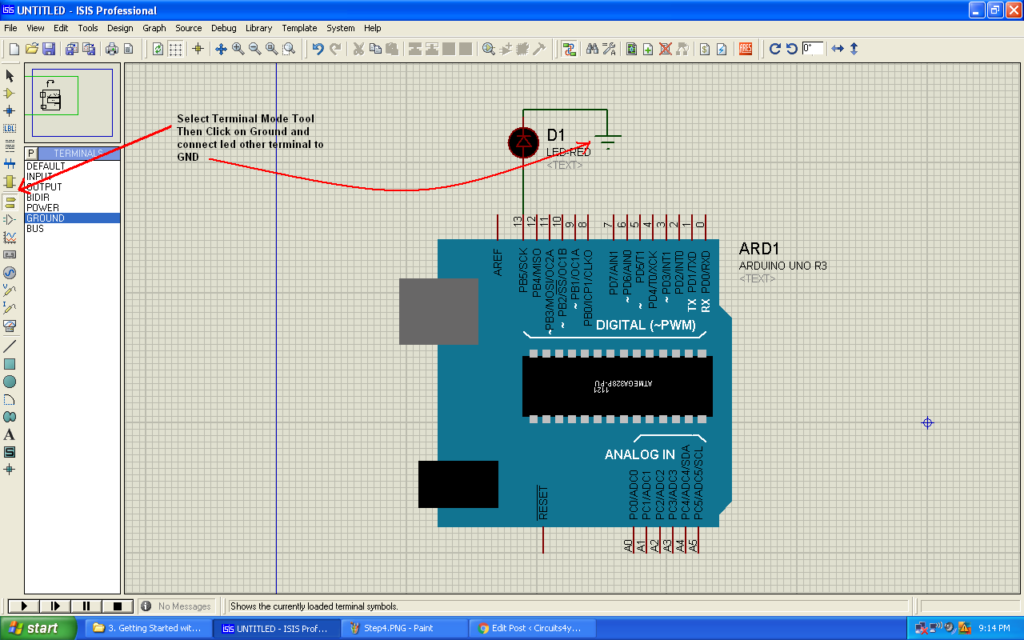Select the 2D Circle drawing tool

click(9, 381)
